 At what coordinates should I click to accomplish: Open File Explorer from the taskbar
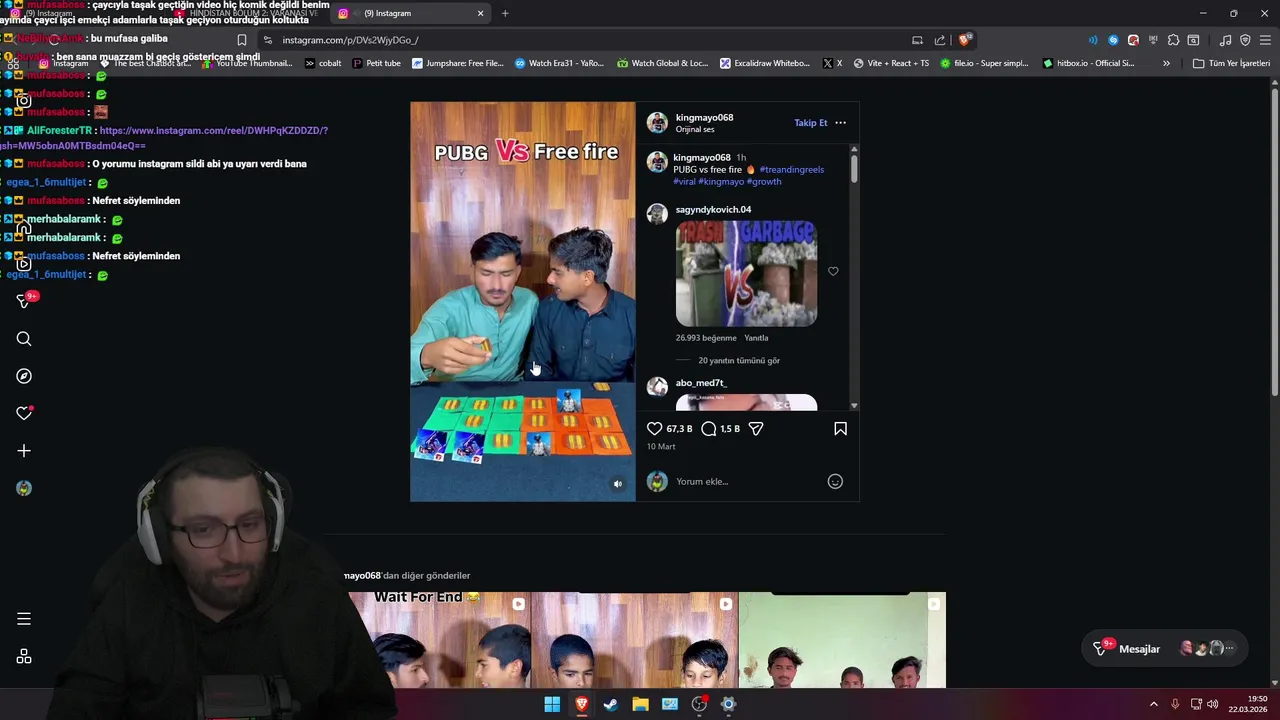coord(640,704)
